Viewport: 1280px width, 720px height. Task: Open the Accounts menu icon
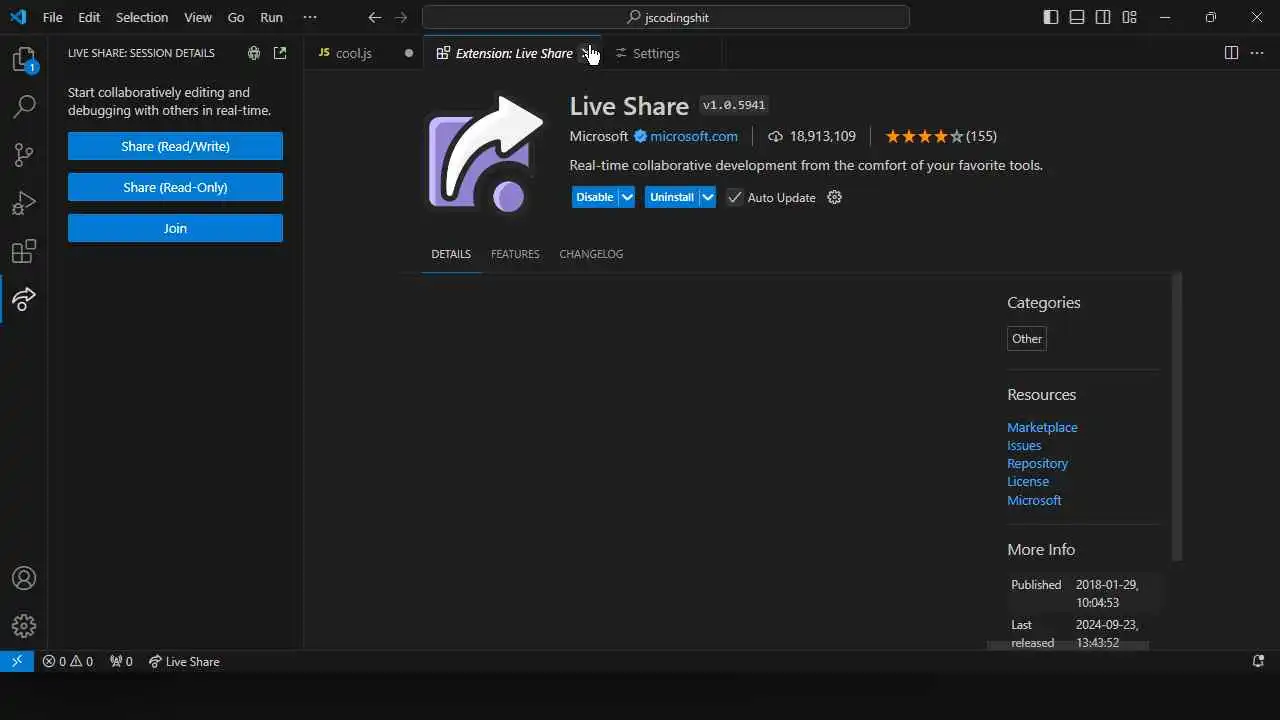point(24,578)
